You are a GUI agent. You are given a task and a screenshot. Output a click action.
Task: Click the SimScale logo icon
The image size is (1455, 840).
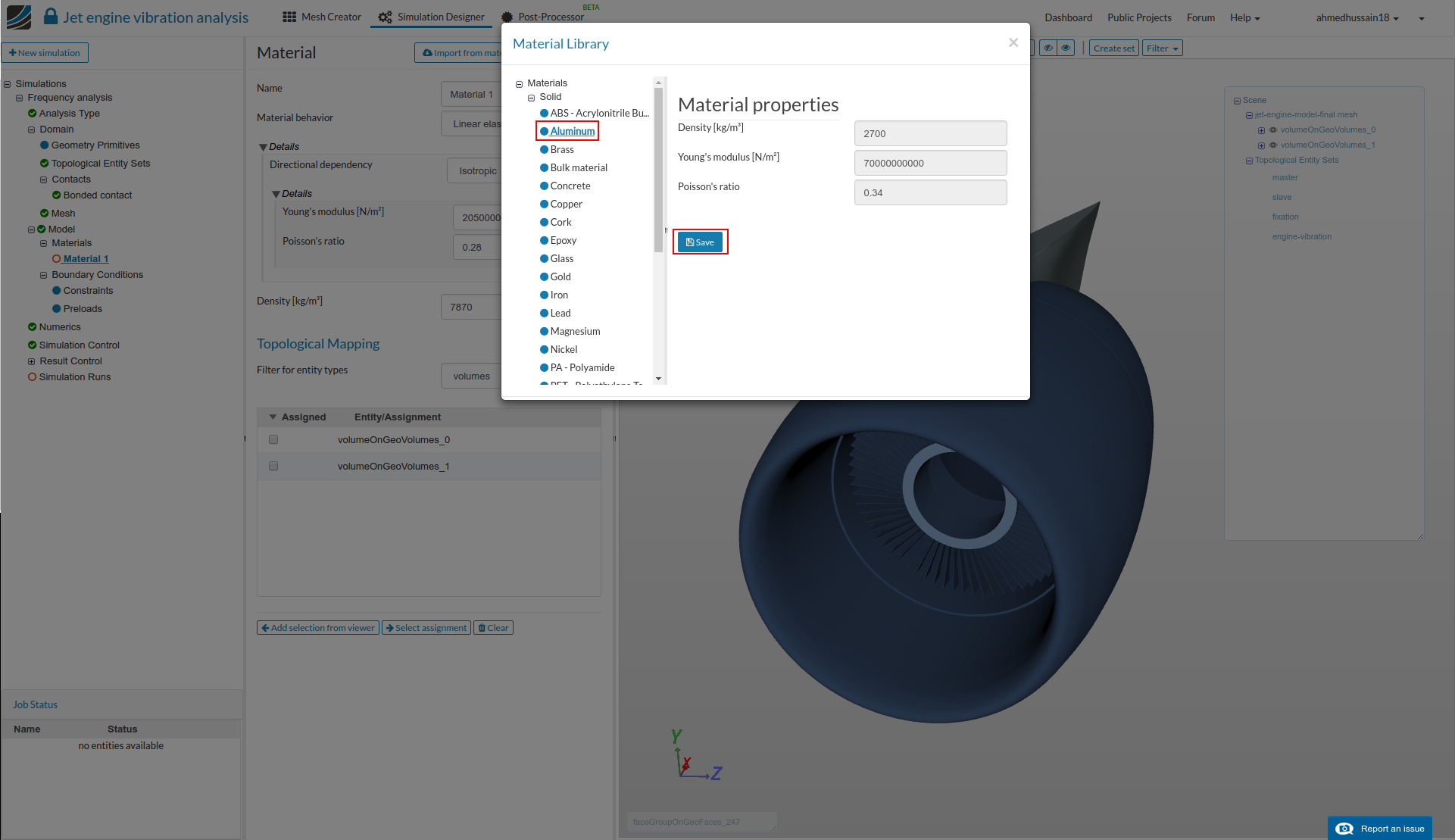pyautogui.click(x=19, y=17)
